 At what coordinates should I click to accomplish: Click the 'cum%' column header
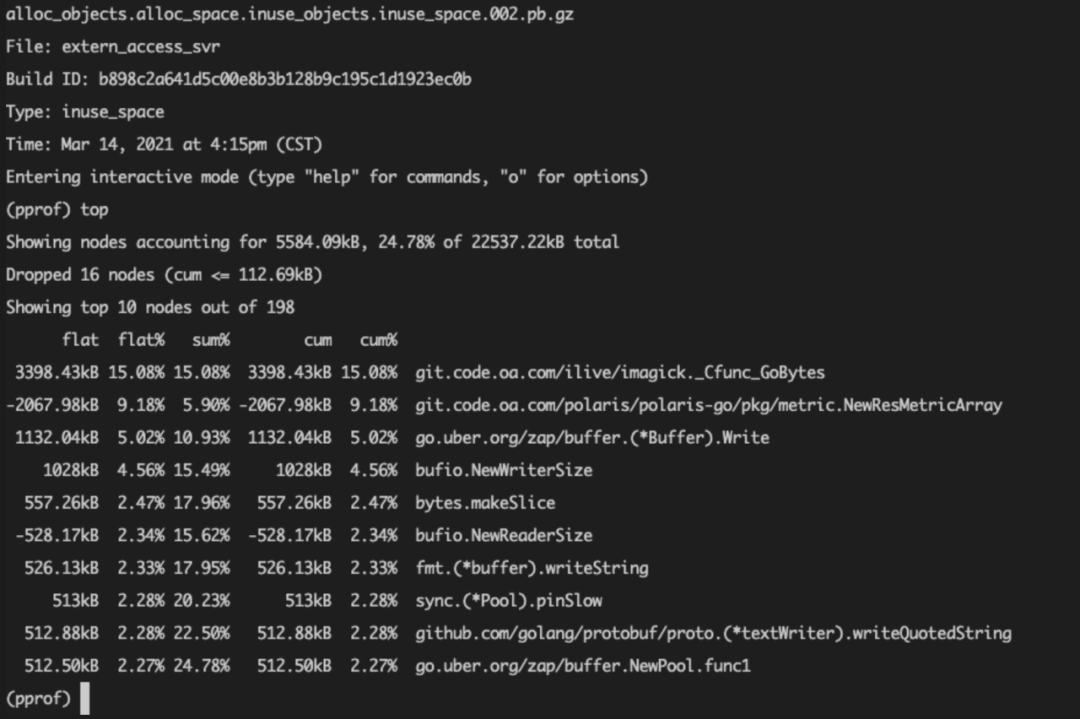coord(378,340)
